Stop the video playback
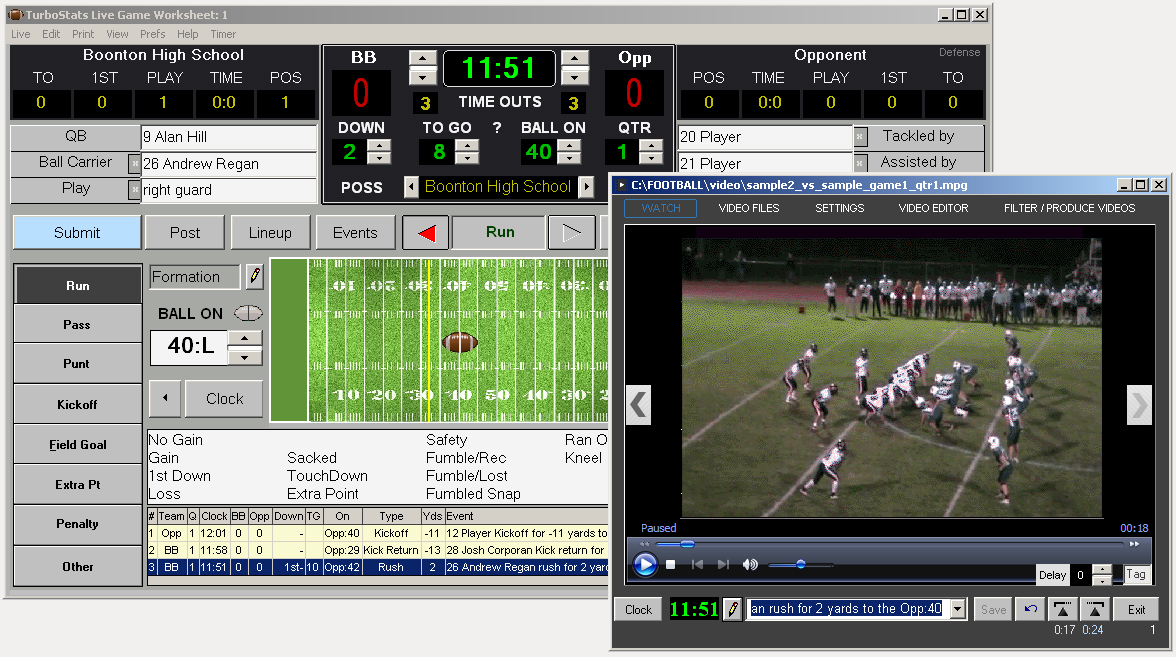The image size is (1176, 657). click(x=671, y=565)
